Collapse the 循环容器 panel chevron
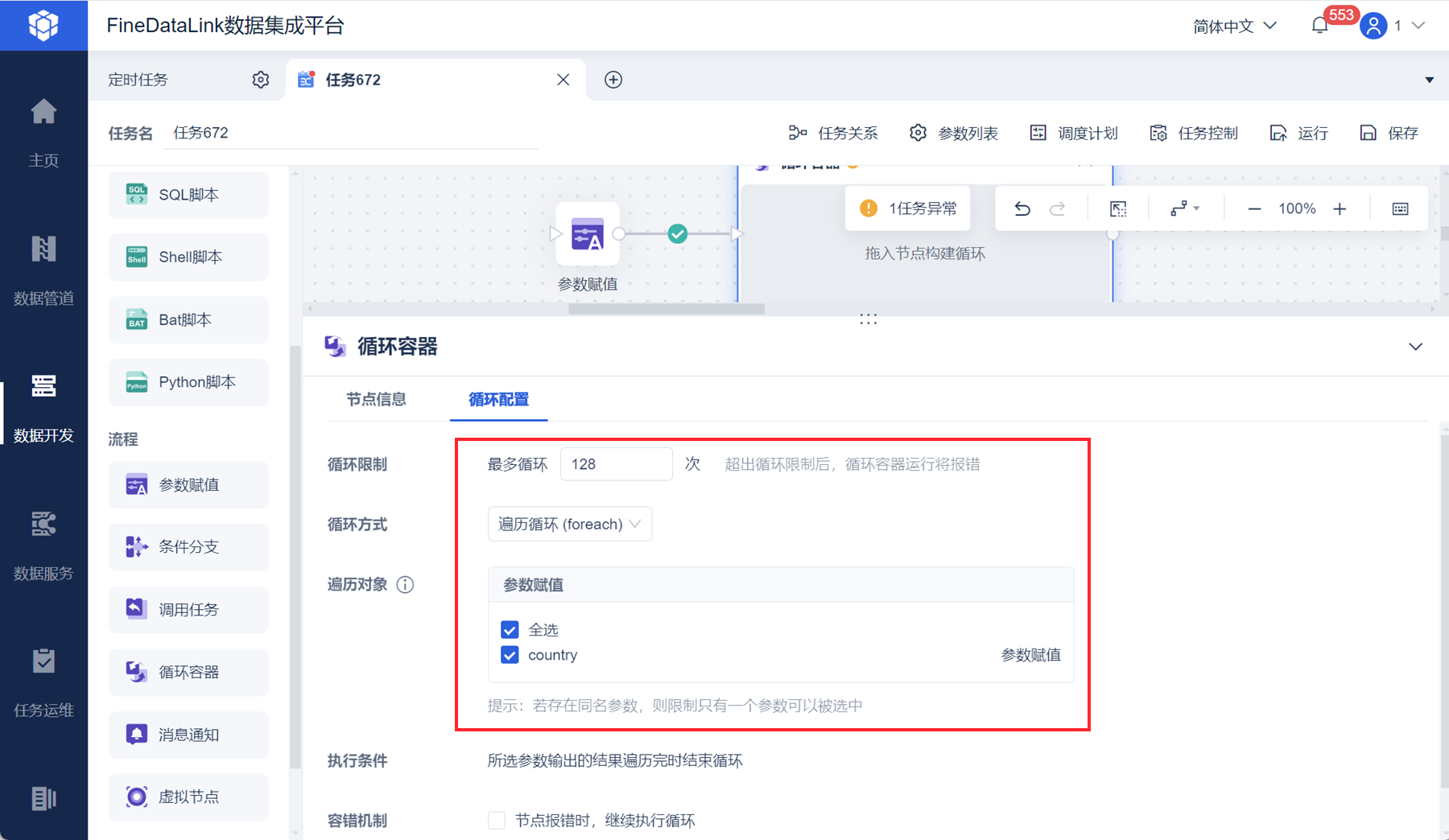This screenshot has width=1449, height=840. [1415, 347]
